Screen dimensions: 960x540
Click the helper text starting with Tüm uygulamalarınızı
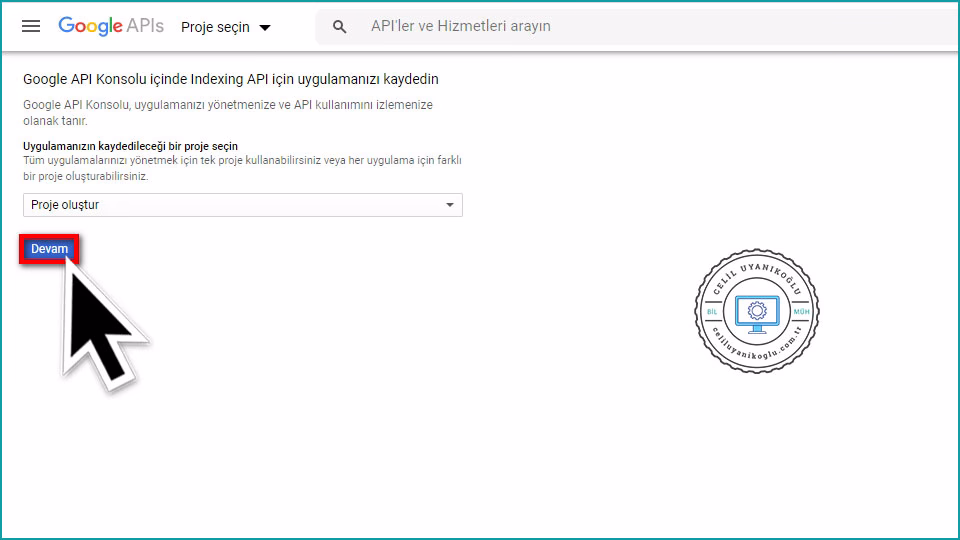point(242,168)
